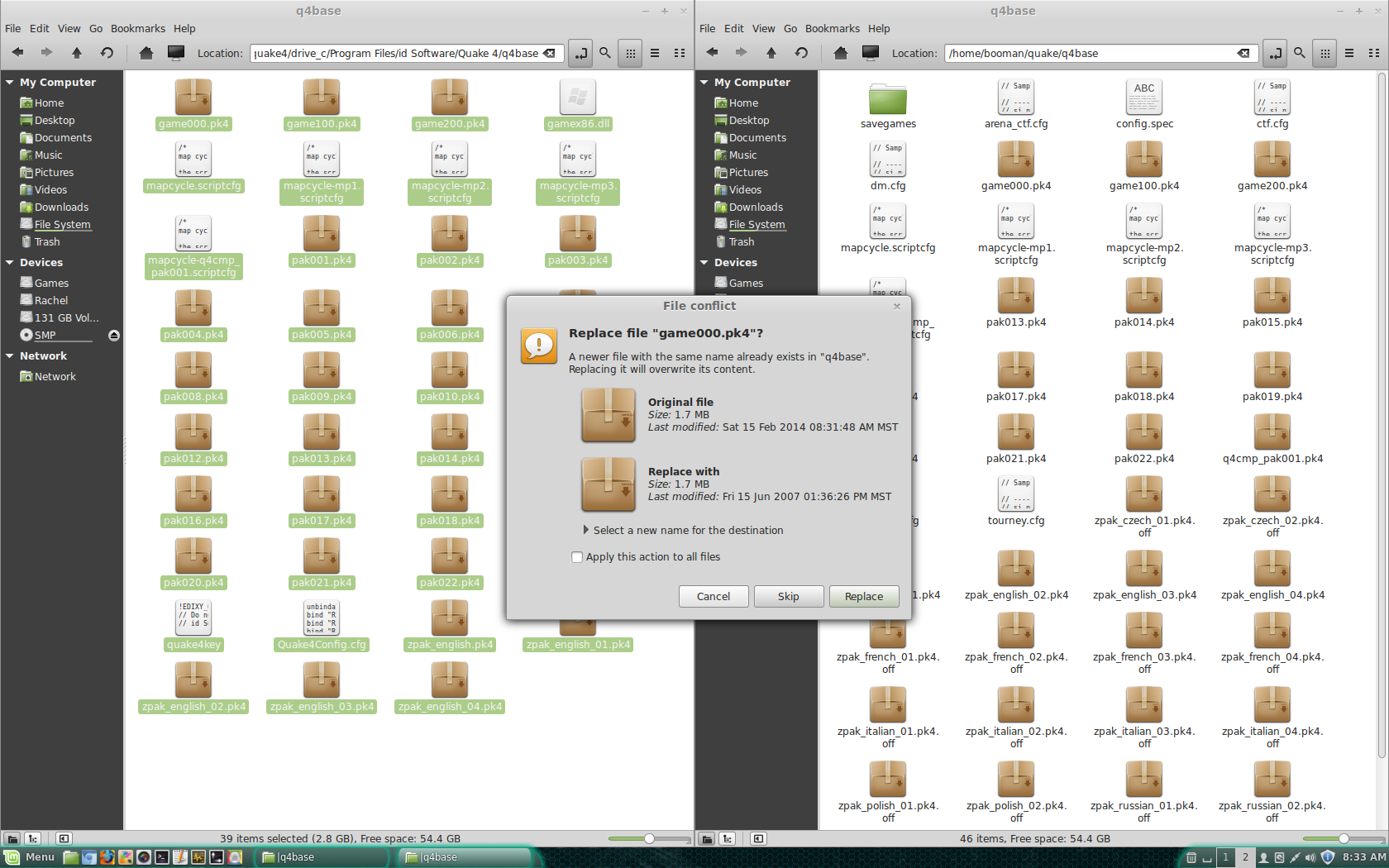This screenshot has height=868, width=1389.
Task: Open the update shield icon in tray
Action: coord(1328,857)
